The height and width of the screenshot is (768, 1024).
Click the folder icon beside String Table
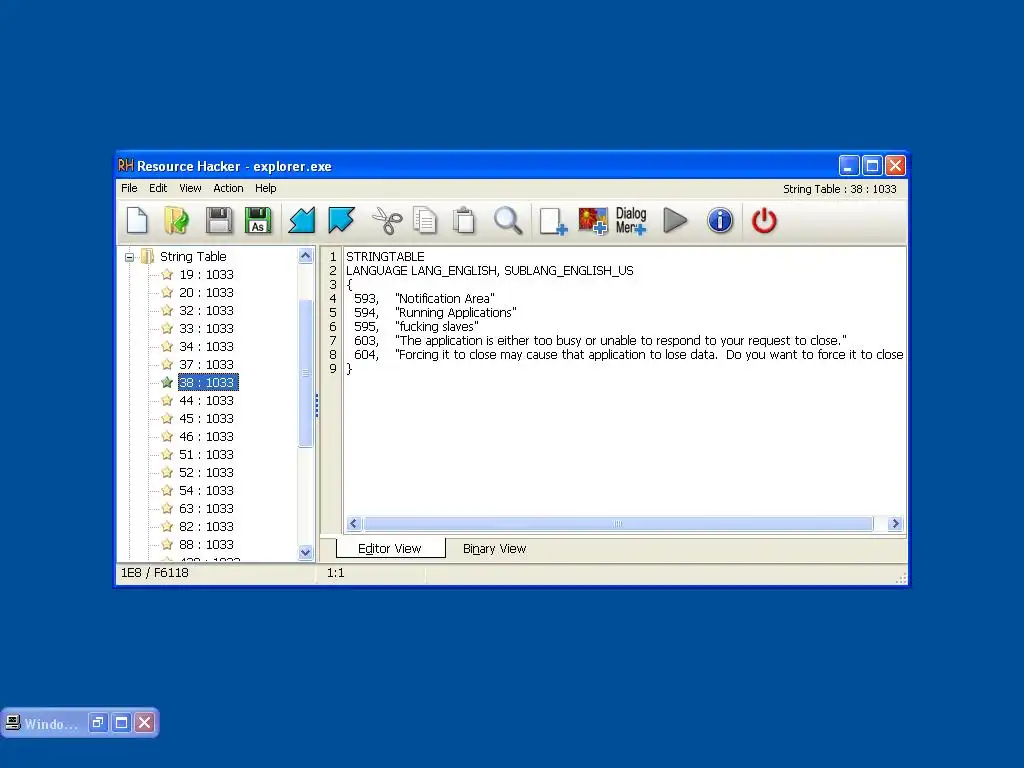(148, 256)
